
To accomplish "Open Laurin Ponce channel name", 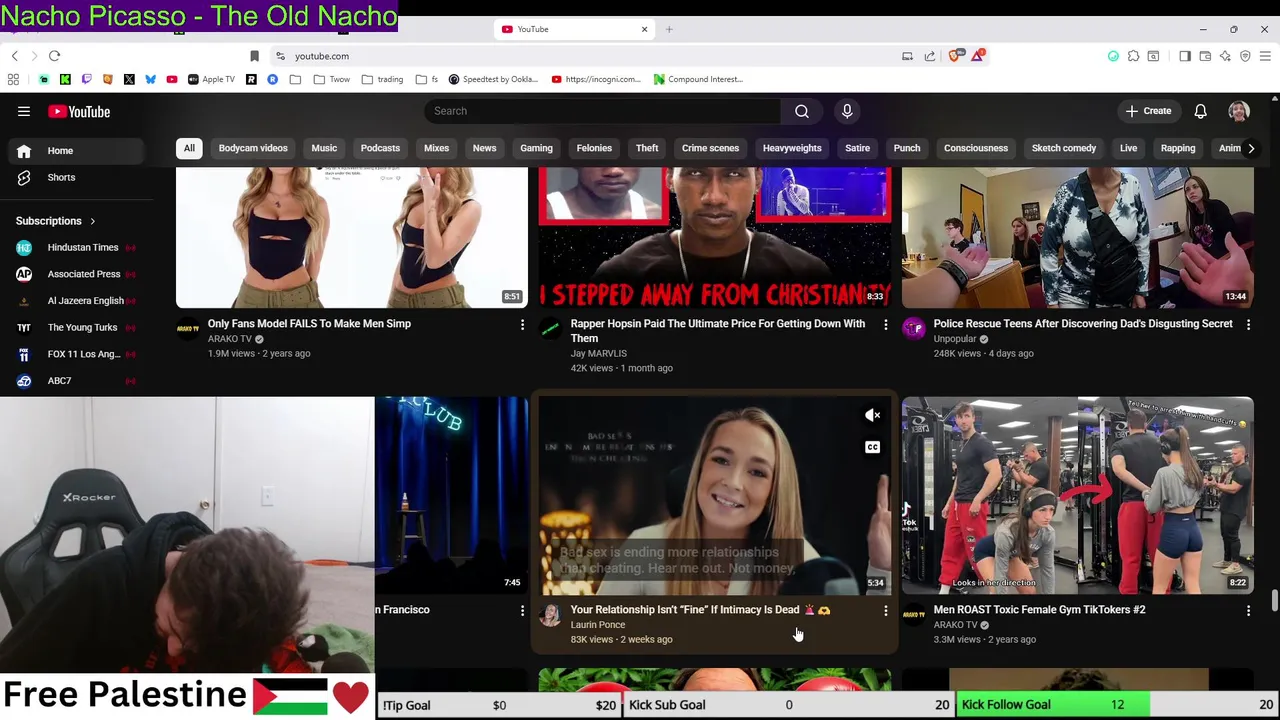I will pos(597,625).
